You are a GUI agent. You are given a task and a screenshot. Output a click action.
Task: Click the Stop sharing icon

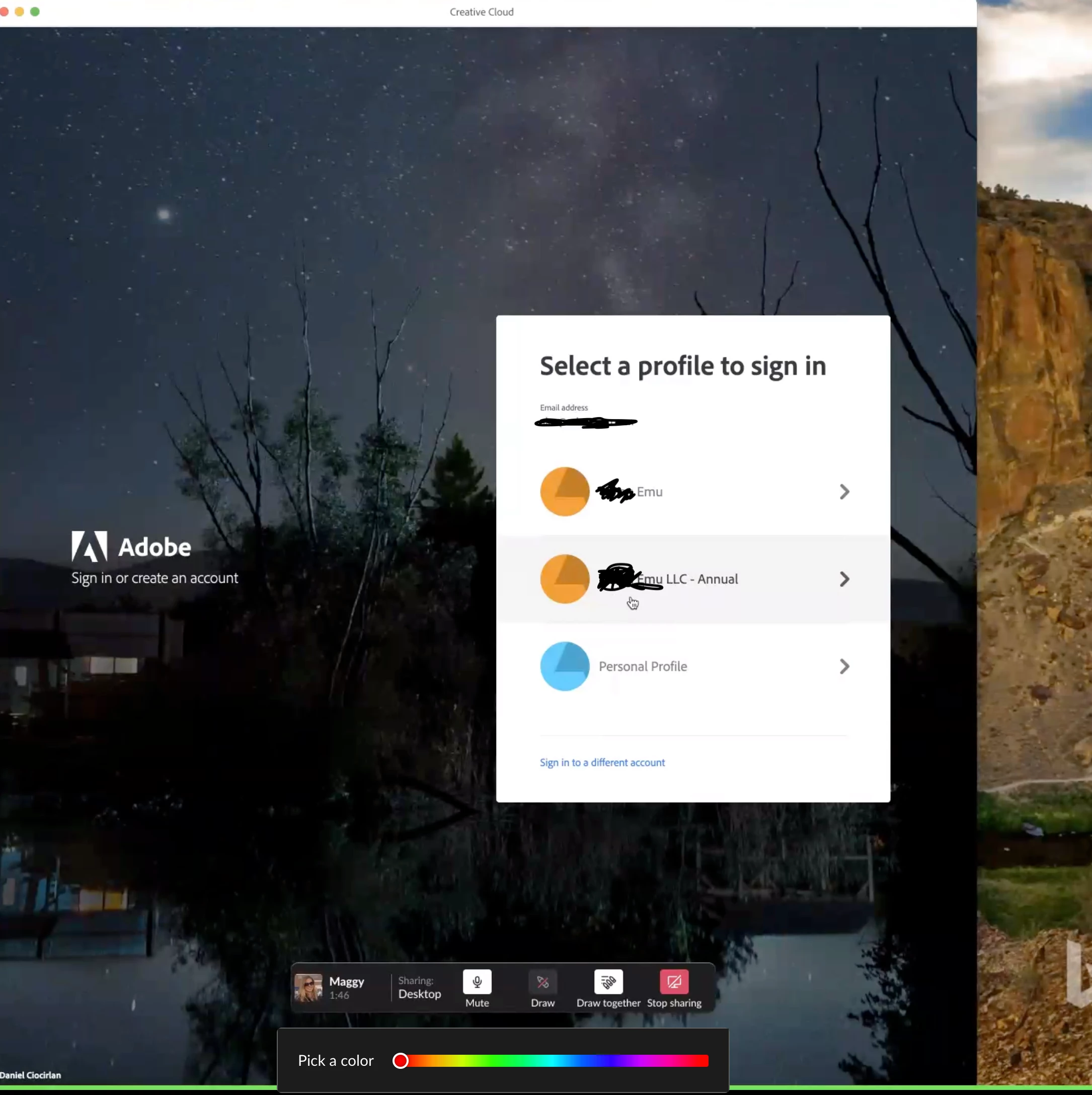(x=674, y=982)
